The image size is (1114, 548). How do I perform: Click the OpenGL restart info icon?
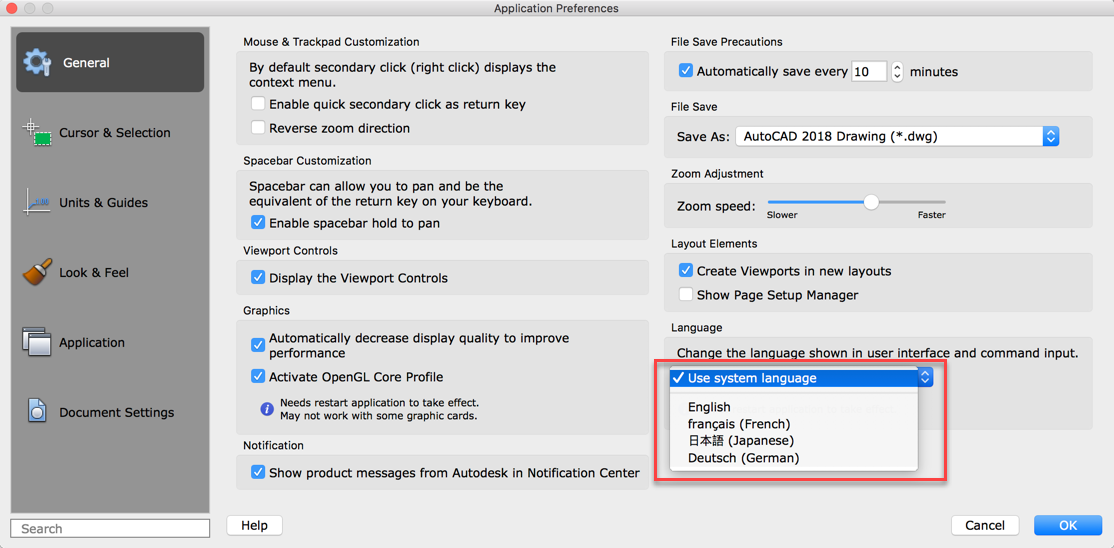click(267, 409)
